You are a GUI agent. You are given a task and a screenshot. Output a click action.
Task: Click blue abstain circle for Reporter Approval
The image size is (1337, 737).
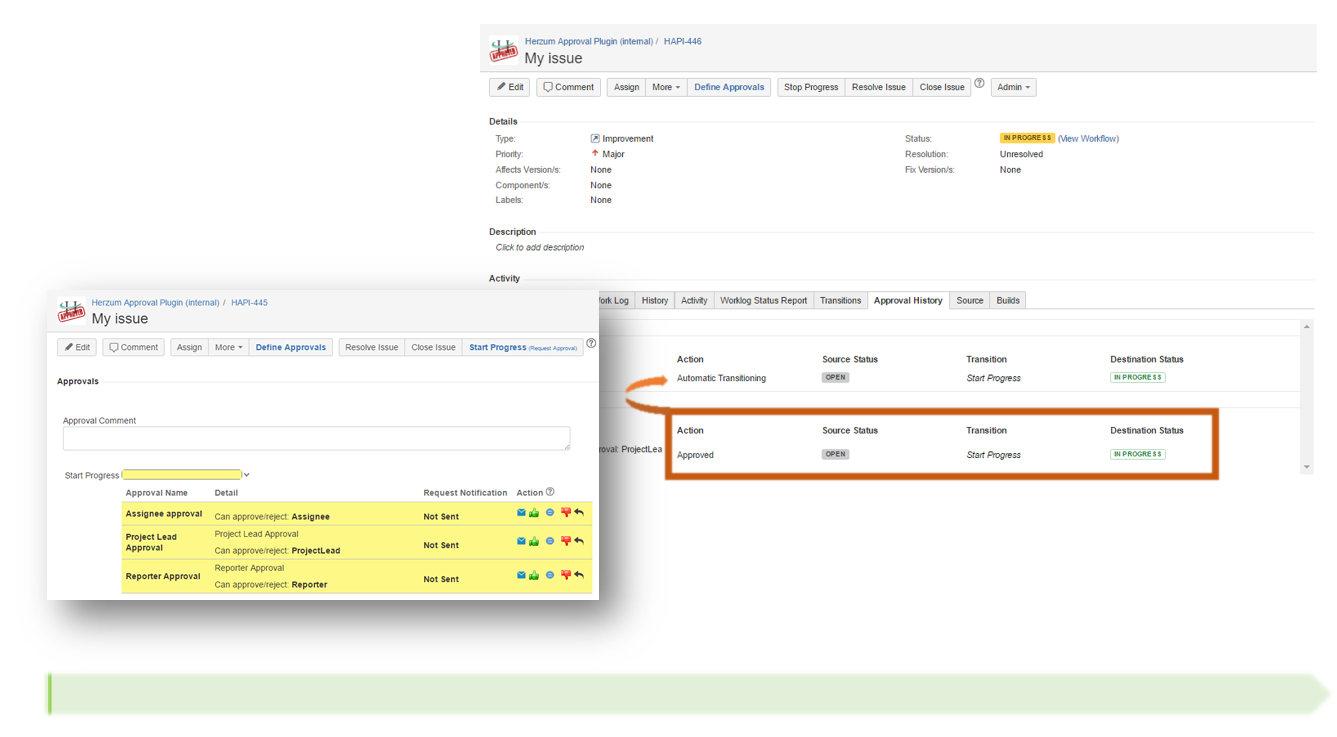click(x=550, y=575)
